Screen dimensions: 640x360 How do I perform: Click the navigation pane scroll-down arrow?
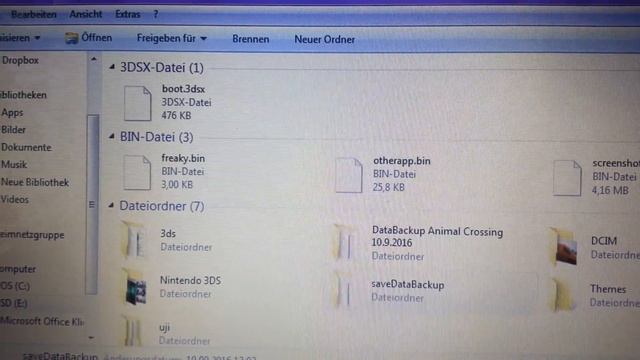click(x=91, y=338)
